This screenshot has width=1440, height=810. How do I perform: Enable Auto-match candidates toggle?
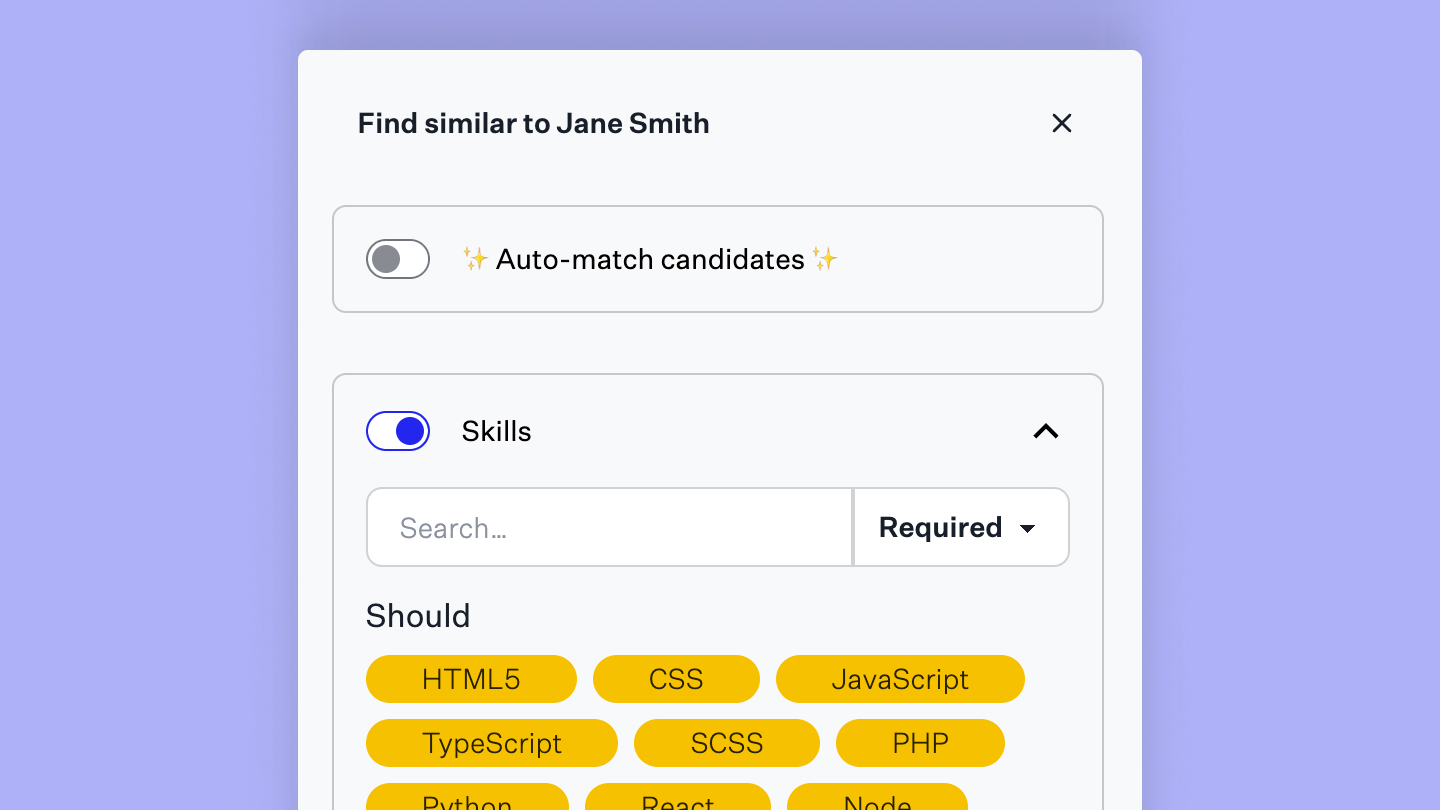pos(398,260)
